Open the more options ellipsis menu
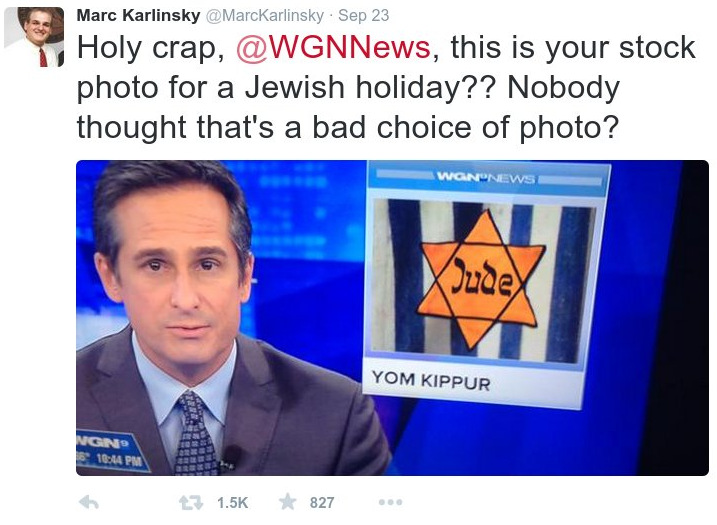 pyautogui.click(x=391, y=502)
